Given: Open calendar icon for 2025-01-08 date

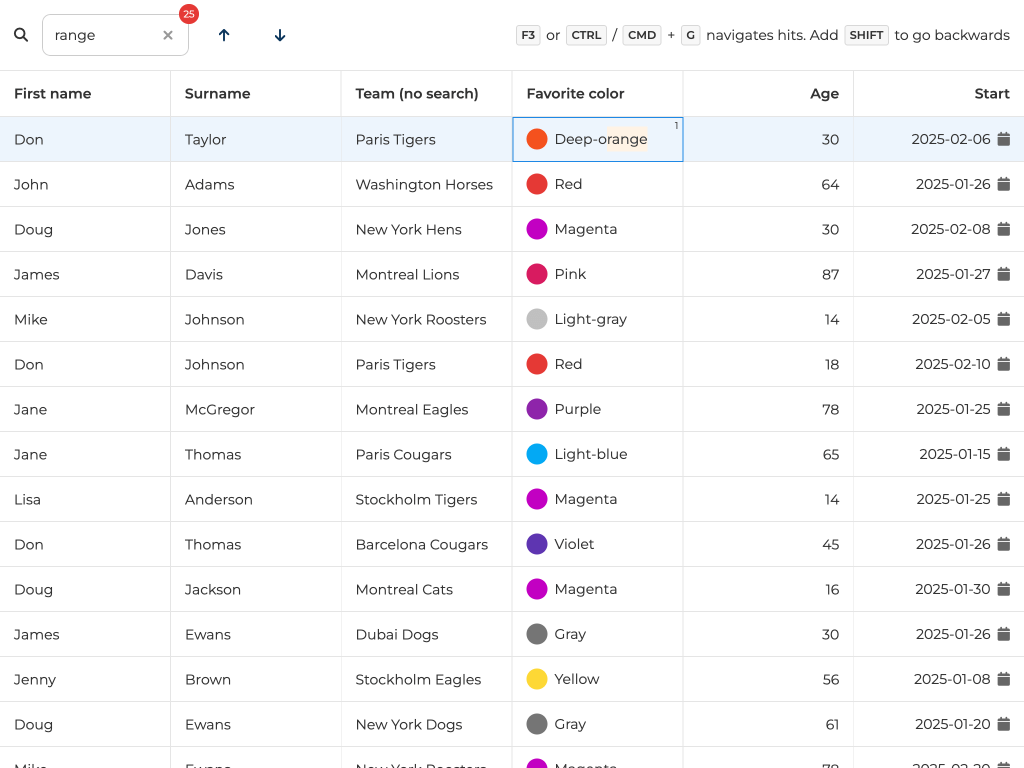Looking at the screenshot, I should (1004, 679).
